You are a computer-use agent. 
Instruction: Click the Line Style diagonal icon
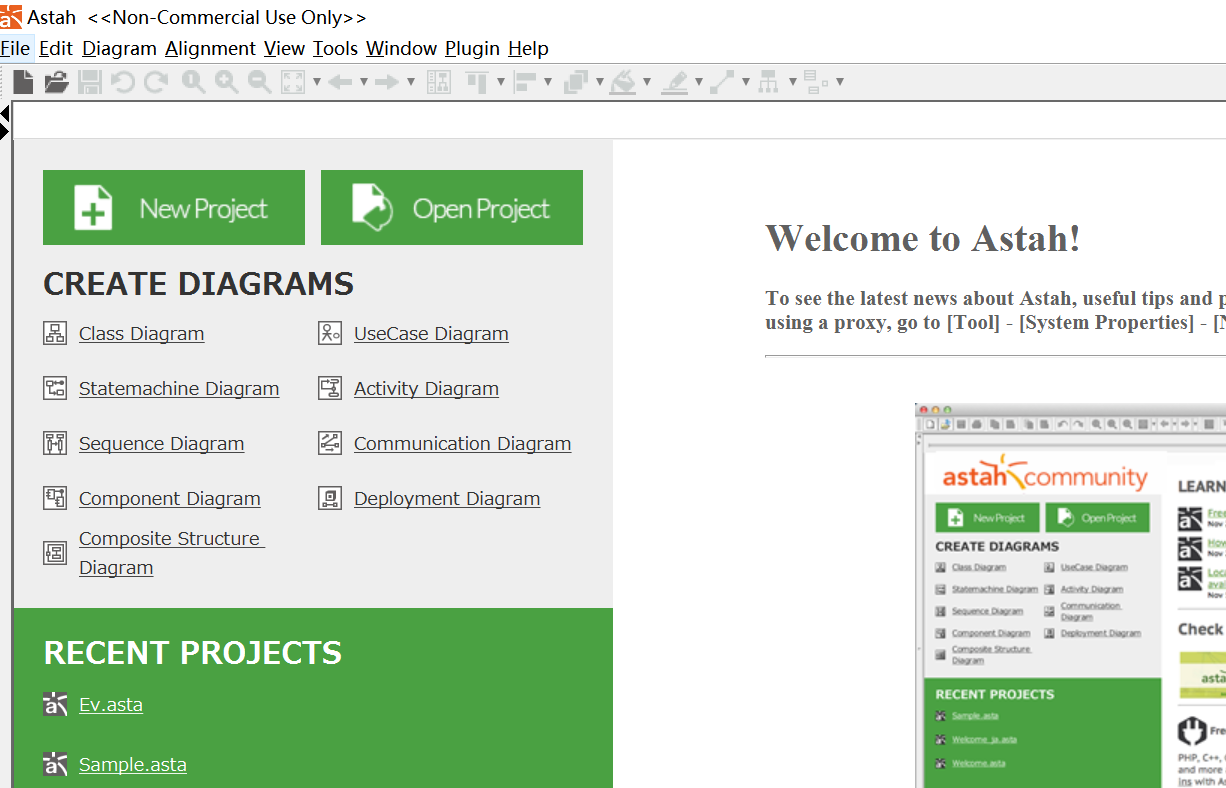click(722, 82)
